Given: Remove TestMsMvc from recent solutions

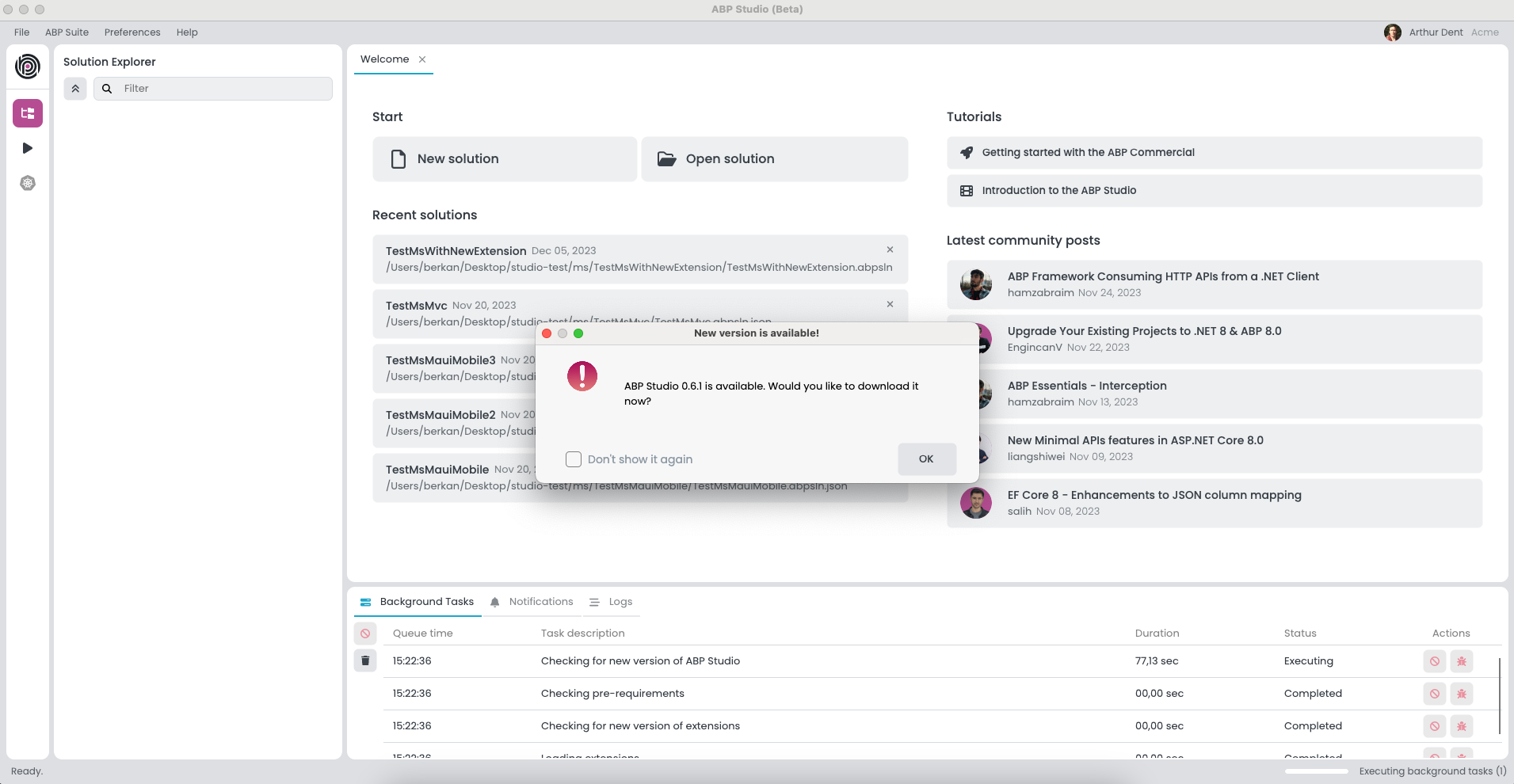Looking at the screenshot, I should pyautogui.click(x=889, y=303).
